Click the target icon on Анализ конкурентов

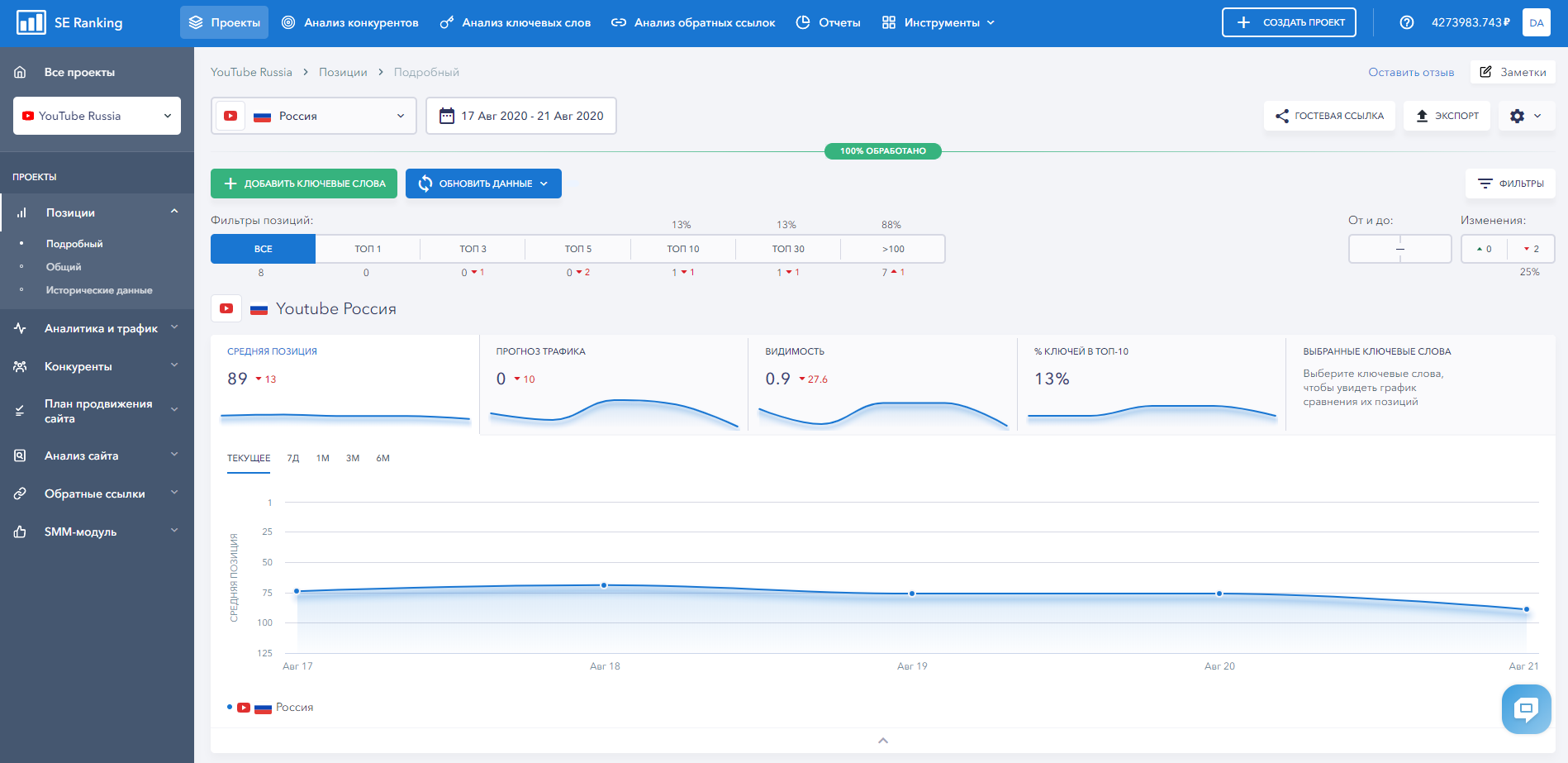[x=288, y=22]
